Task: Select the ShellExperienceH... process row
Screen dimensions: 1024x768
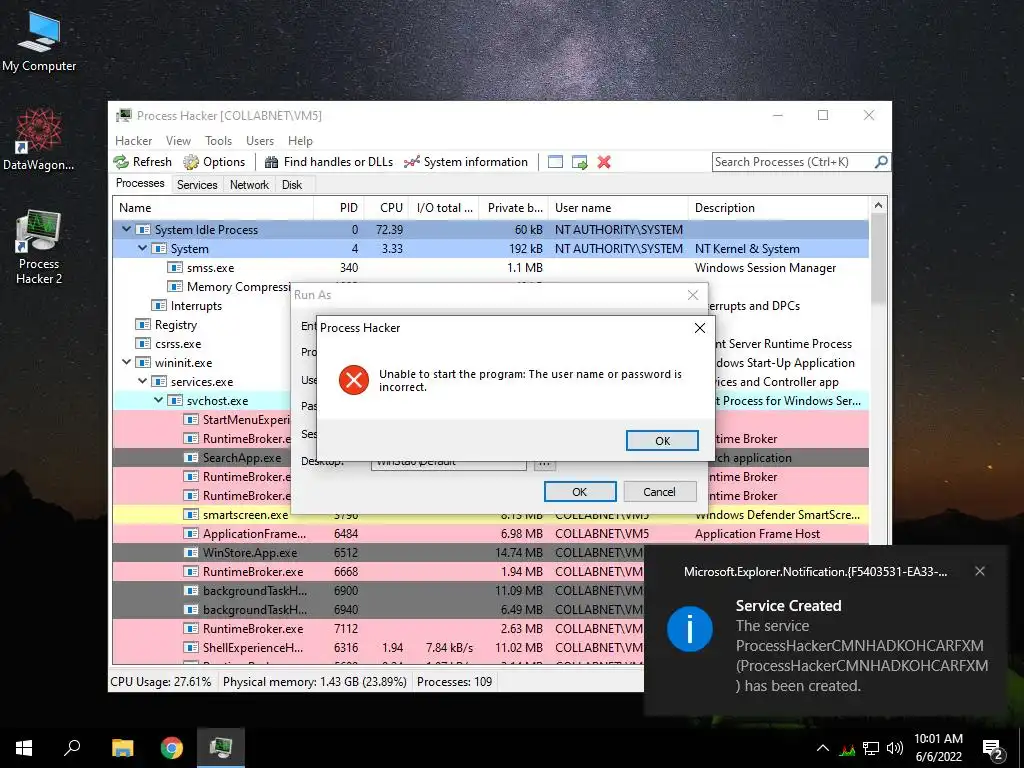Action: [378, 648]
